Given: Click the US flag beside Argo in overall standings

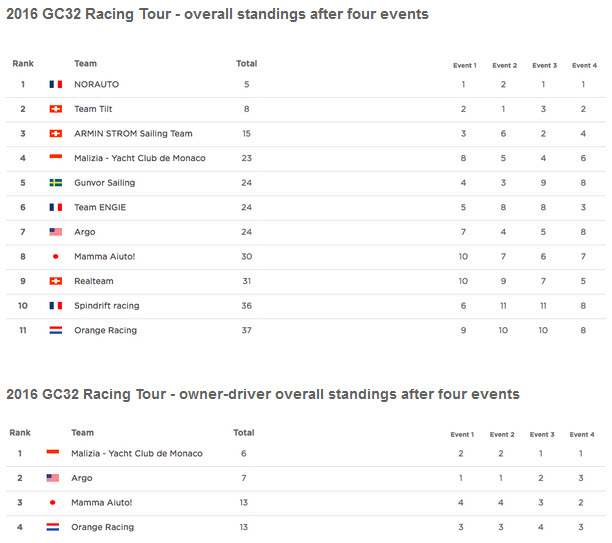Looking at the screenshot, I should click(56, 232).
